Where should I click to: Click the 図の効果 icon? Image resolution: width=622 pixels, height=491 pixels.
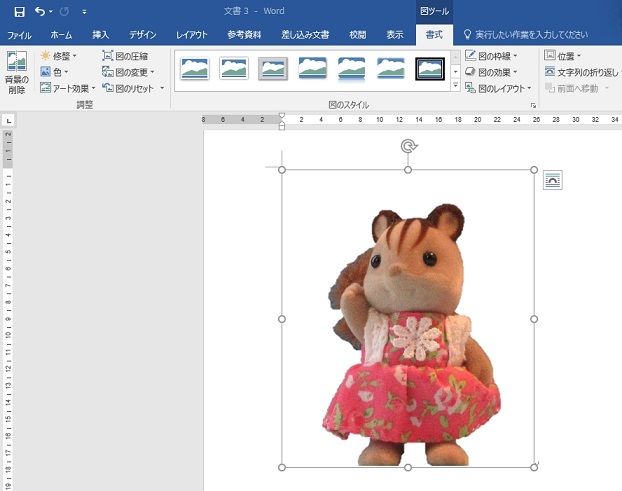(470, 71)
